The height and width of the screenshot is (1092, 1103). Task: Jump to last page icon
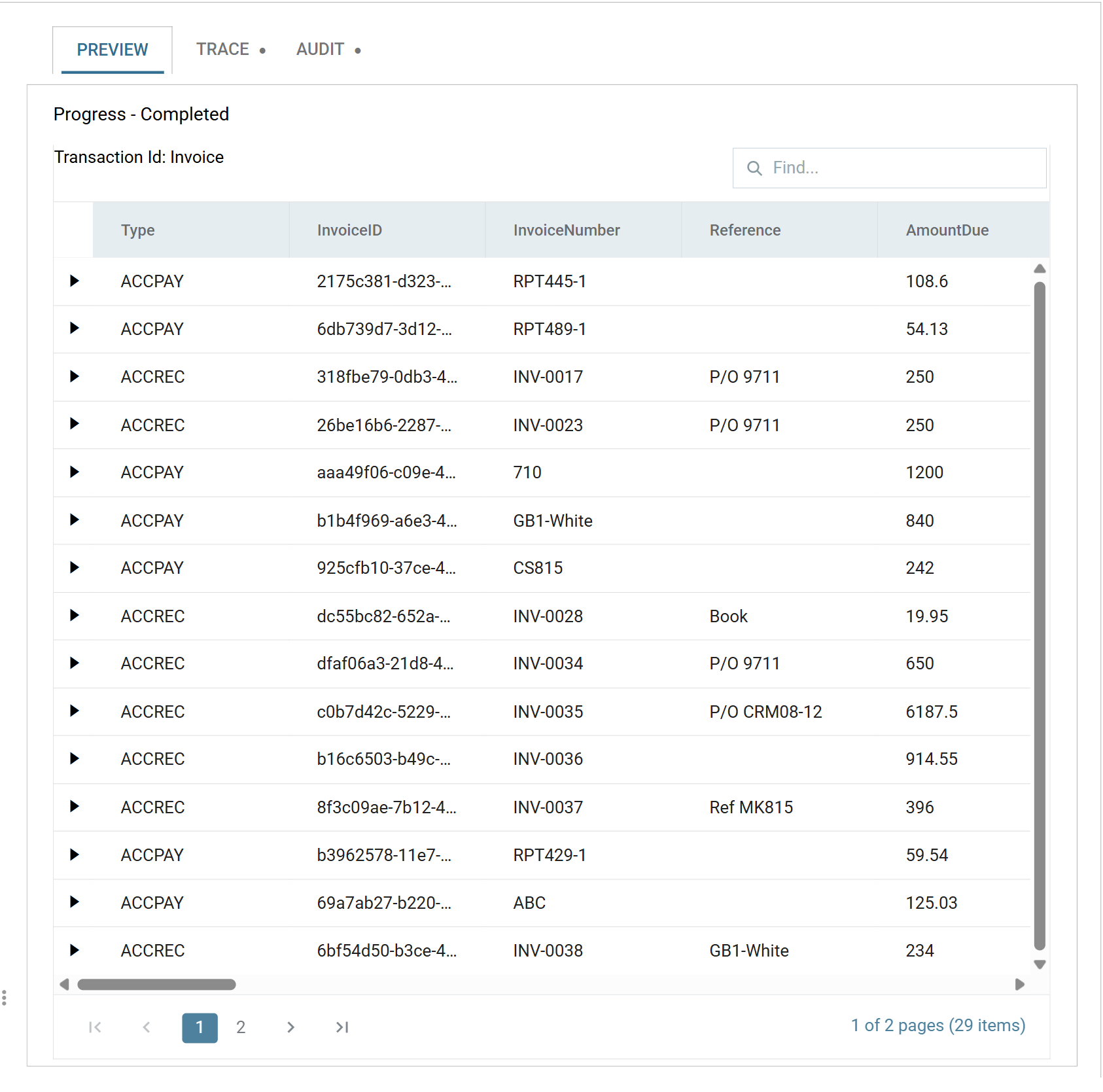pyautogui.click(x=342, y=1027)
